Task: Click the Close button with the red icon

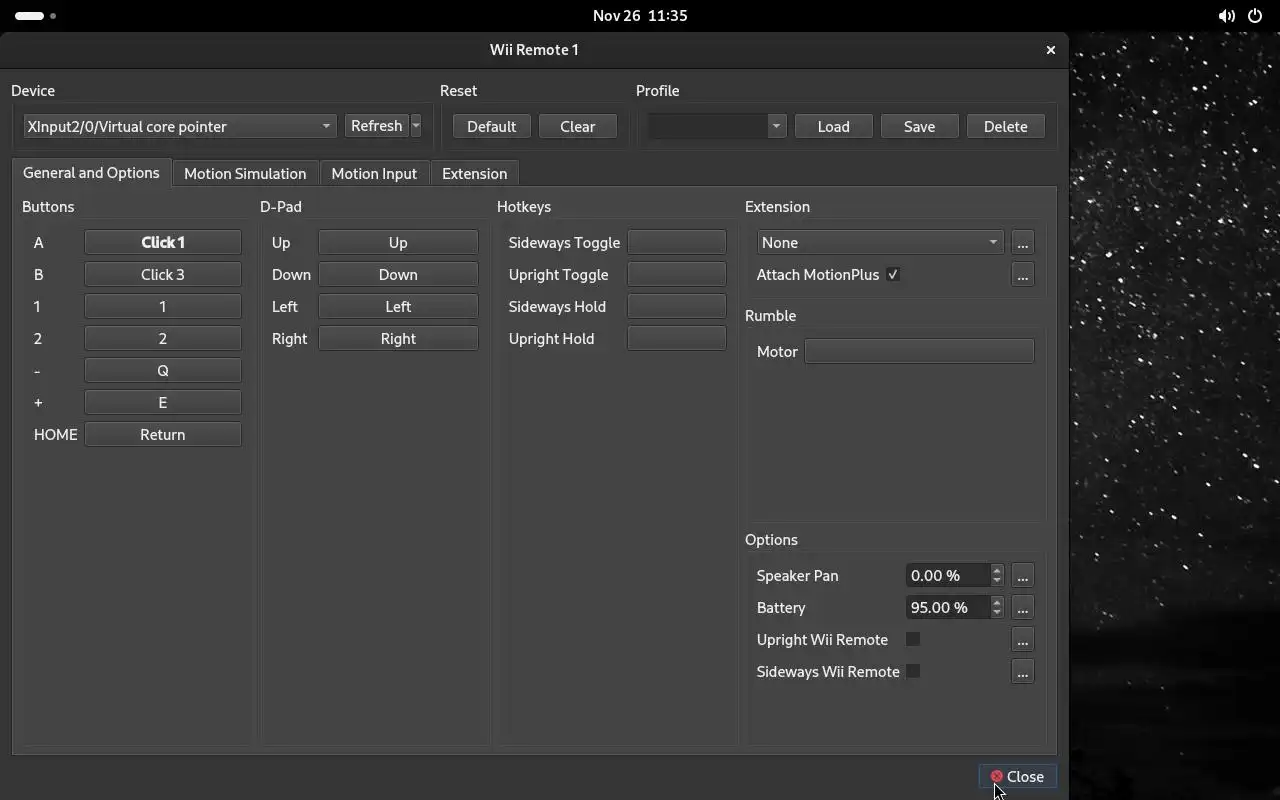Action: coord(1017,776)
